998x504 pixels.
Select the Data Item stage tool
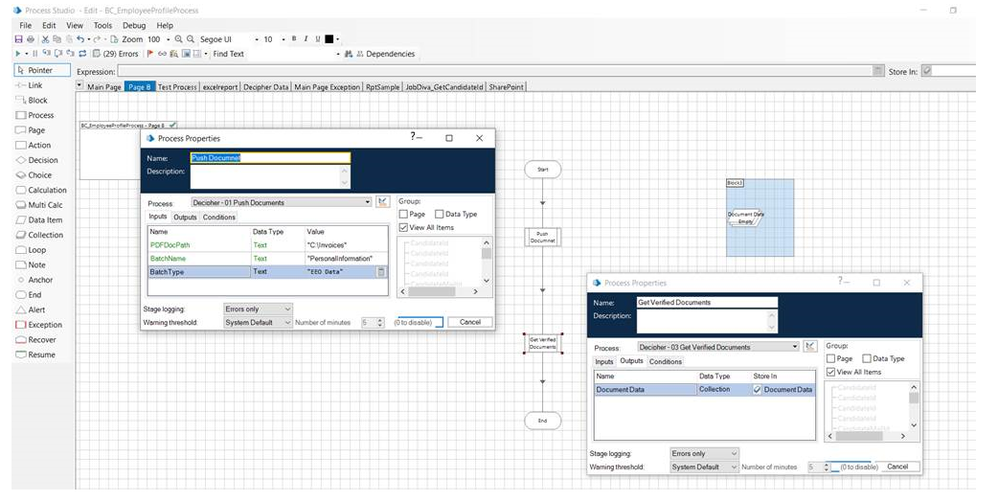45,220
